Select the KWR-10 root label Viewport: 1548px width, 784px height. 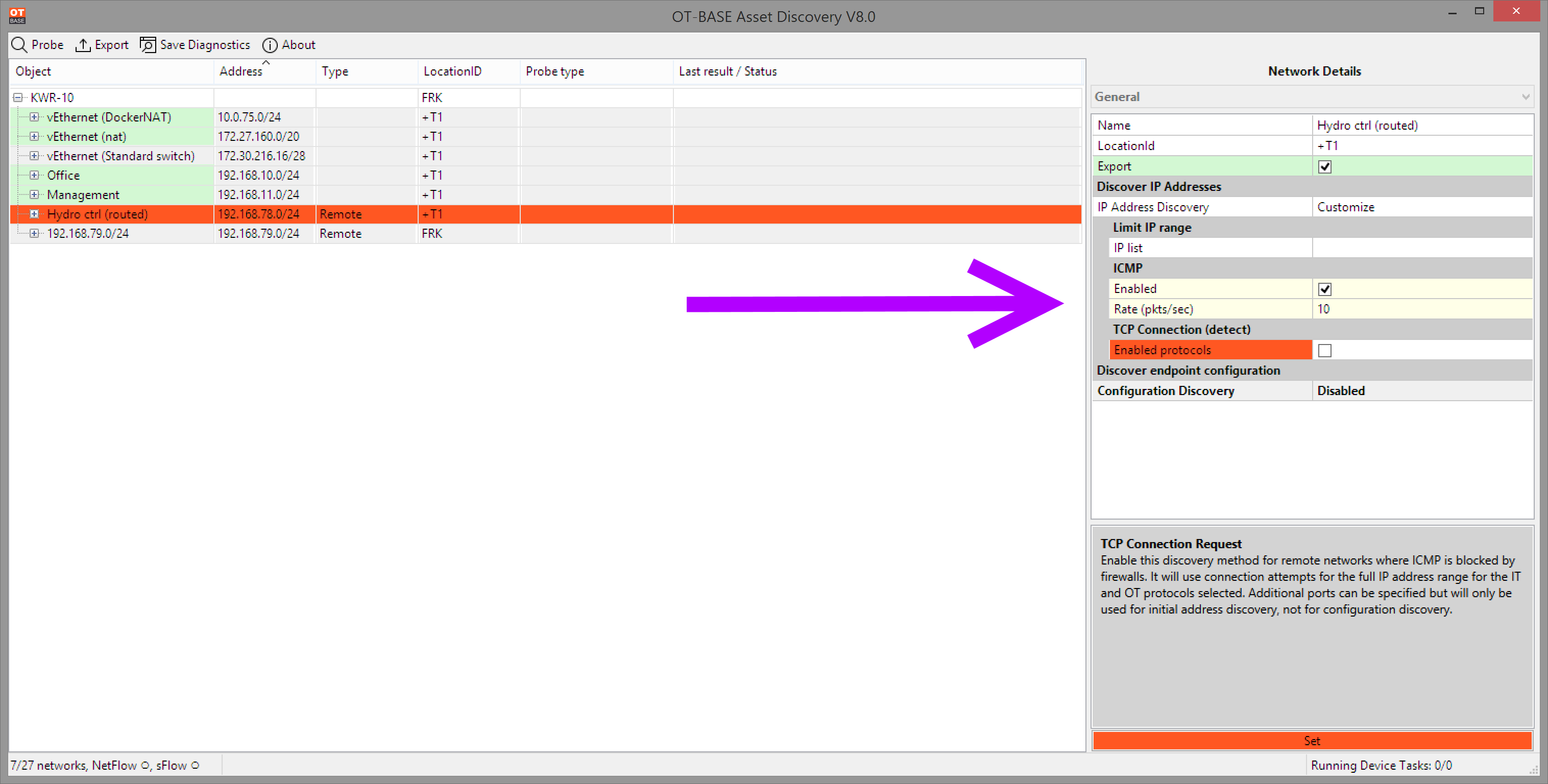[52, 97]
